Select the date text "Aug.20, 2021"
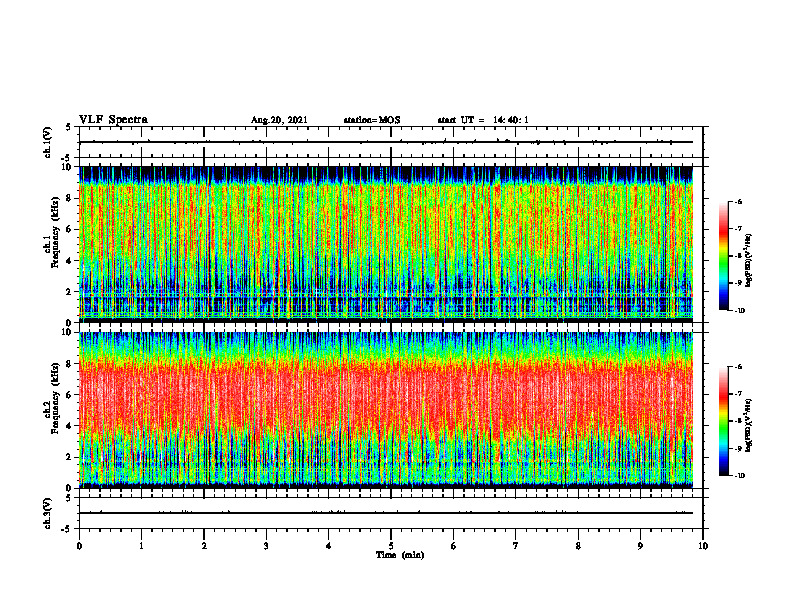This screenshot has height=612, width=792. tap(279, 120)
